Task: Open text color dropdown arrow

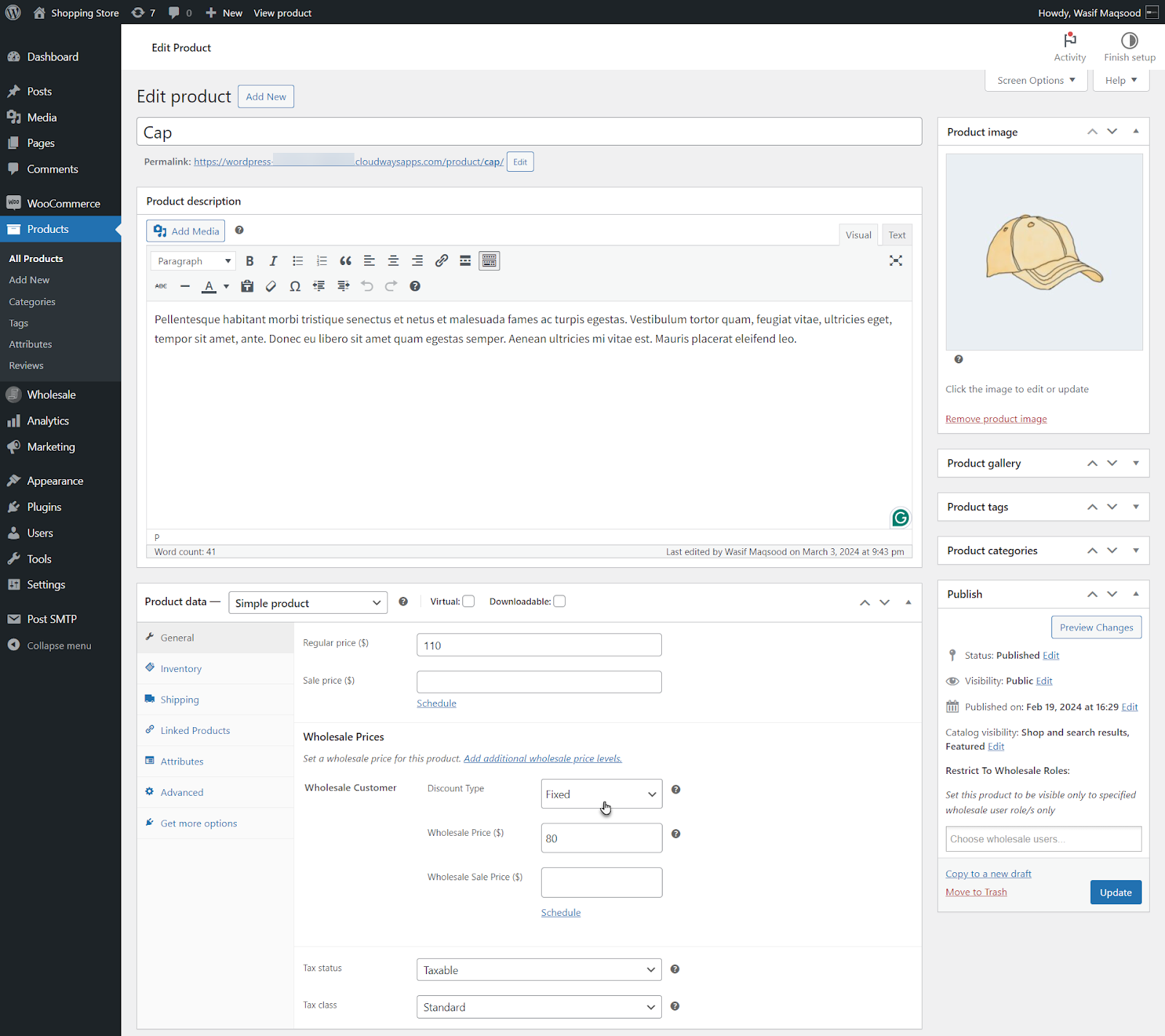Action: [226, 286]
